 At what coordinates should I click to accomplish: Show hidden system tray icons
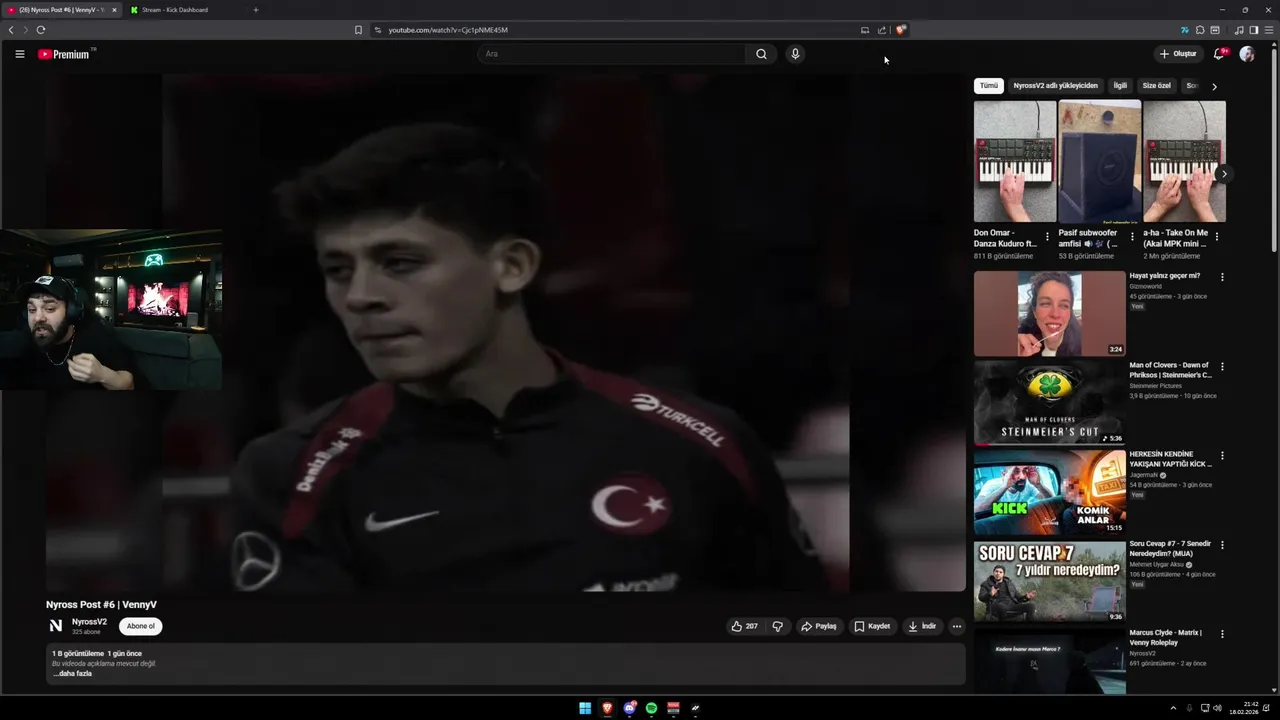(x=1173, y=708)
